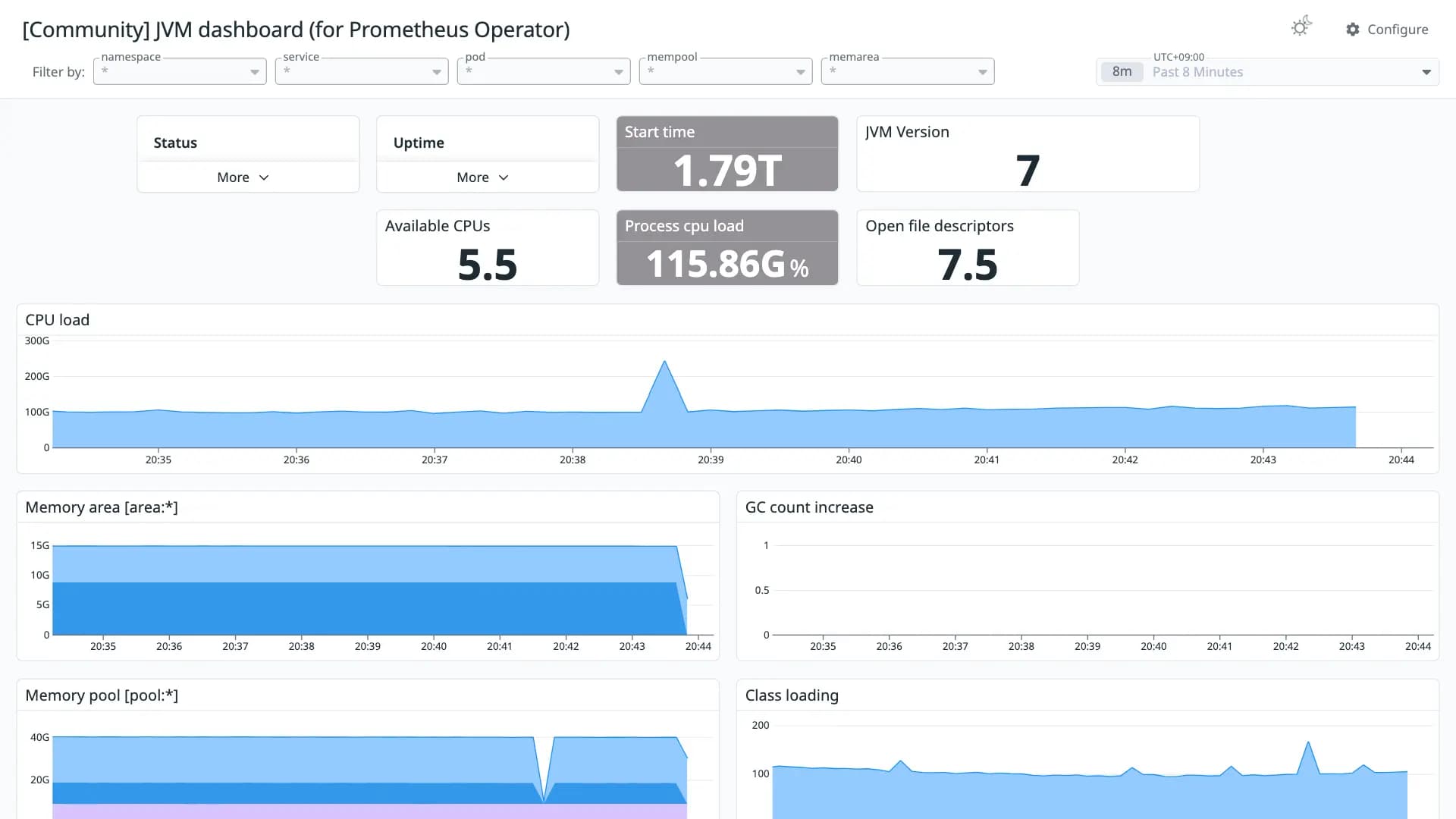Expand More in the Status widget
The width and height of the screenshot is (1456, 819).
[243, 177]
